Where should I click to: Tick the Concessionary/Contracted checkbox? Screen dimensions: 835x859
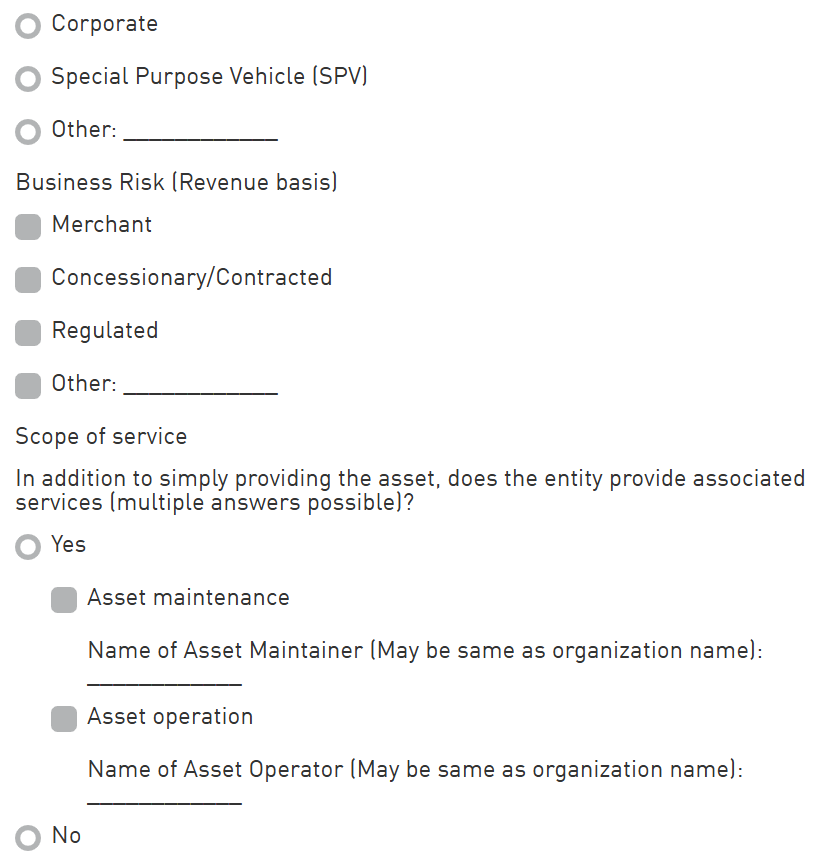pyautogui.click(x=28, y=280)
